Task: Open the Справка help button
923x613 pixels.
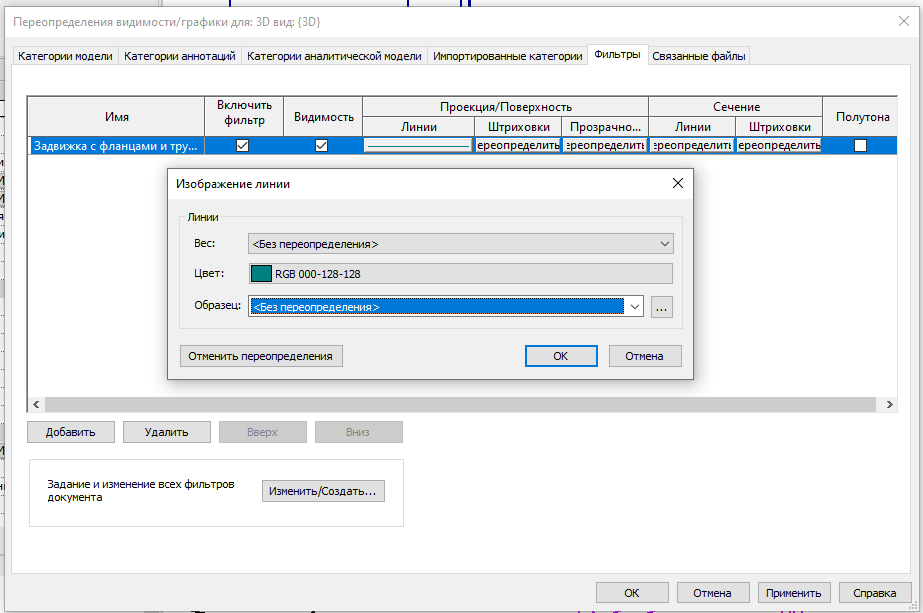Action: [874, 592]
